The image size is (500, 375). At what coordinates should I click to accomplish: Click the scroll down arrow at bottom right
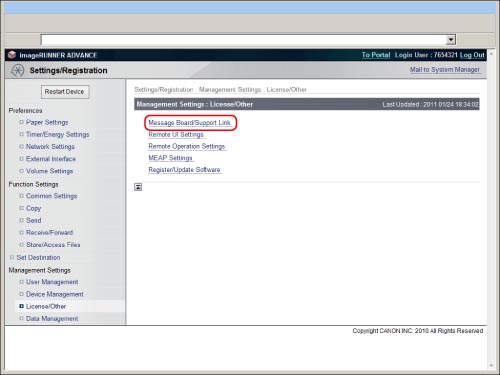(x=491, y=366)
